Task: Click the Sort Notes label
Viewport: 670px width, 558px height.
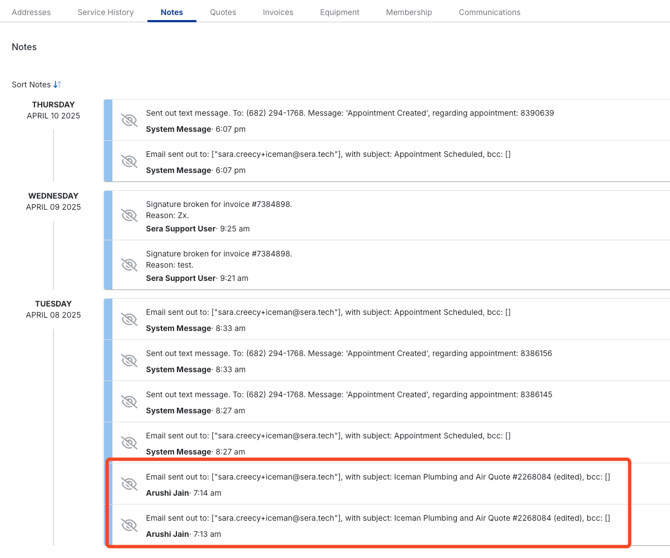Action: 31,85
